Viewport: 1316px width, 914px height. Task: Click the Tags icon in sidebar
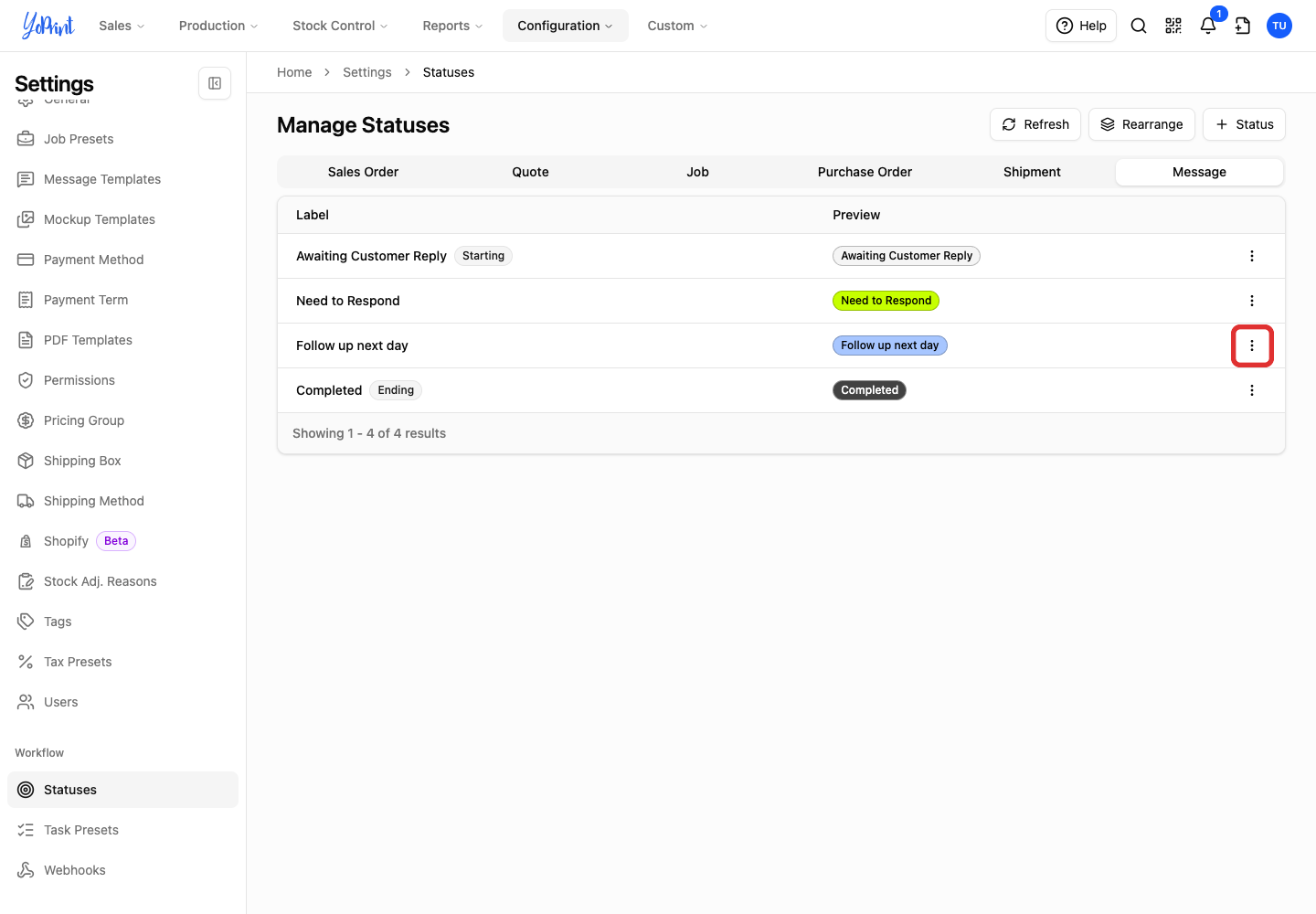26,622
